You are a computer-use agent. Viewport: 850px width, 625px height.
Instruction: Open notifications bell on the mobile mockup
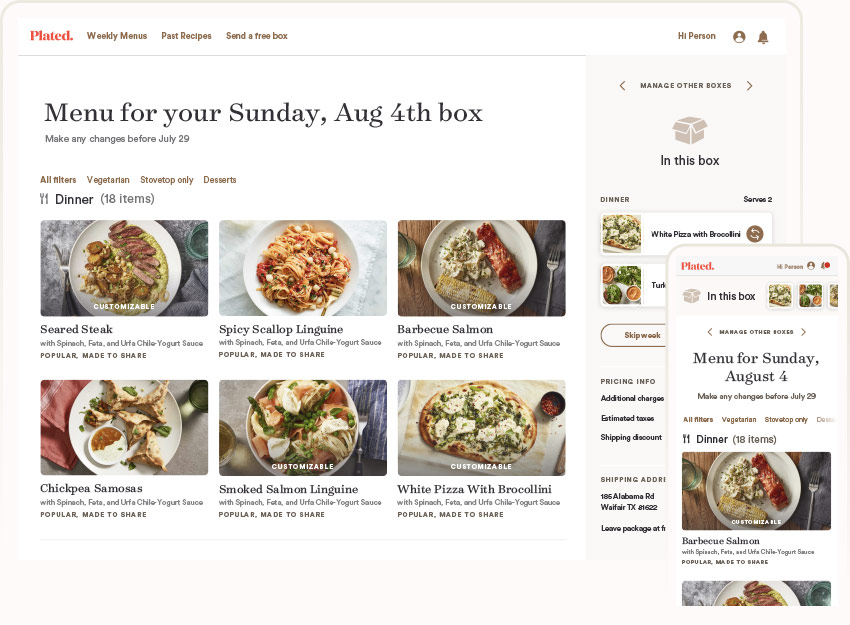tap(824, 266)
